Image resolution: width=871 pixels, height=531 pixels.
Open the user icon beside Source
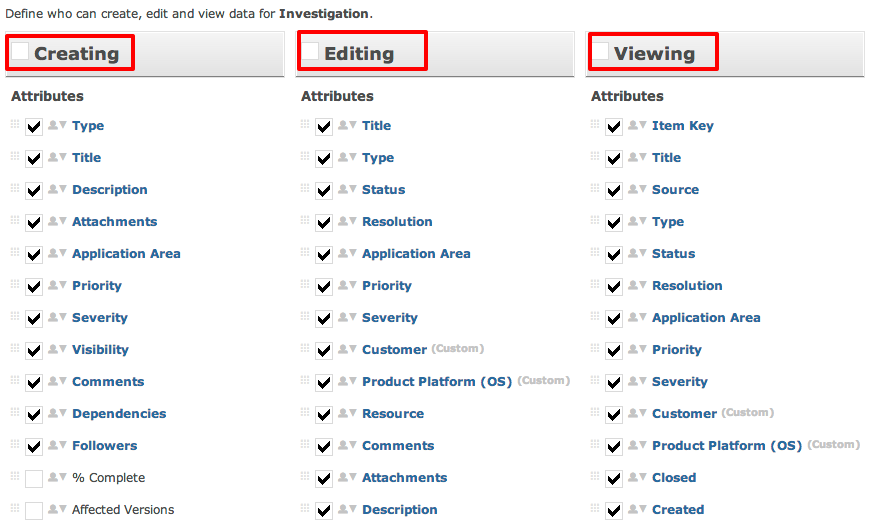pyautogui.click(x=637, y=189)
